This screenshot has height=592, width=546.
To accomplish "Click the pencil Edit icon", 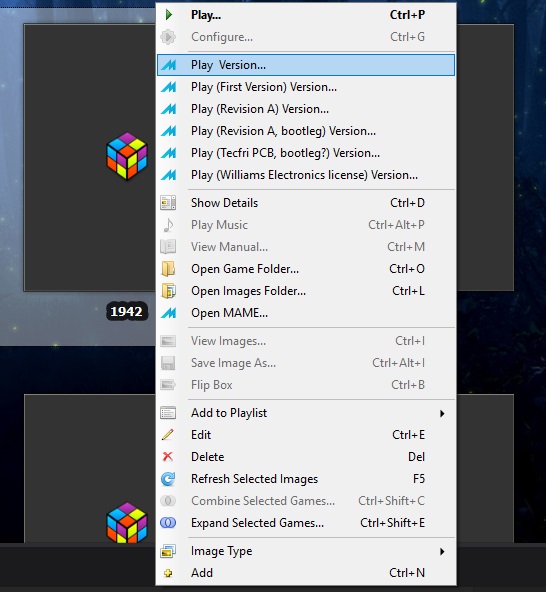I will [168, 435].
